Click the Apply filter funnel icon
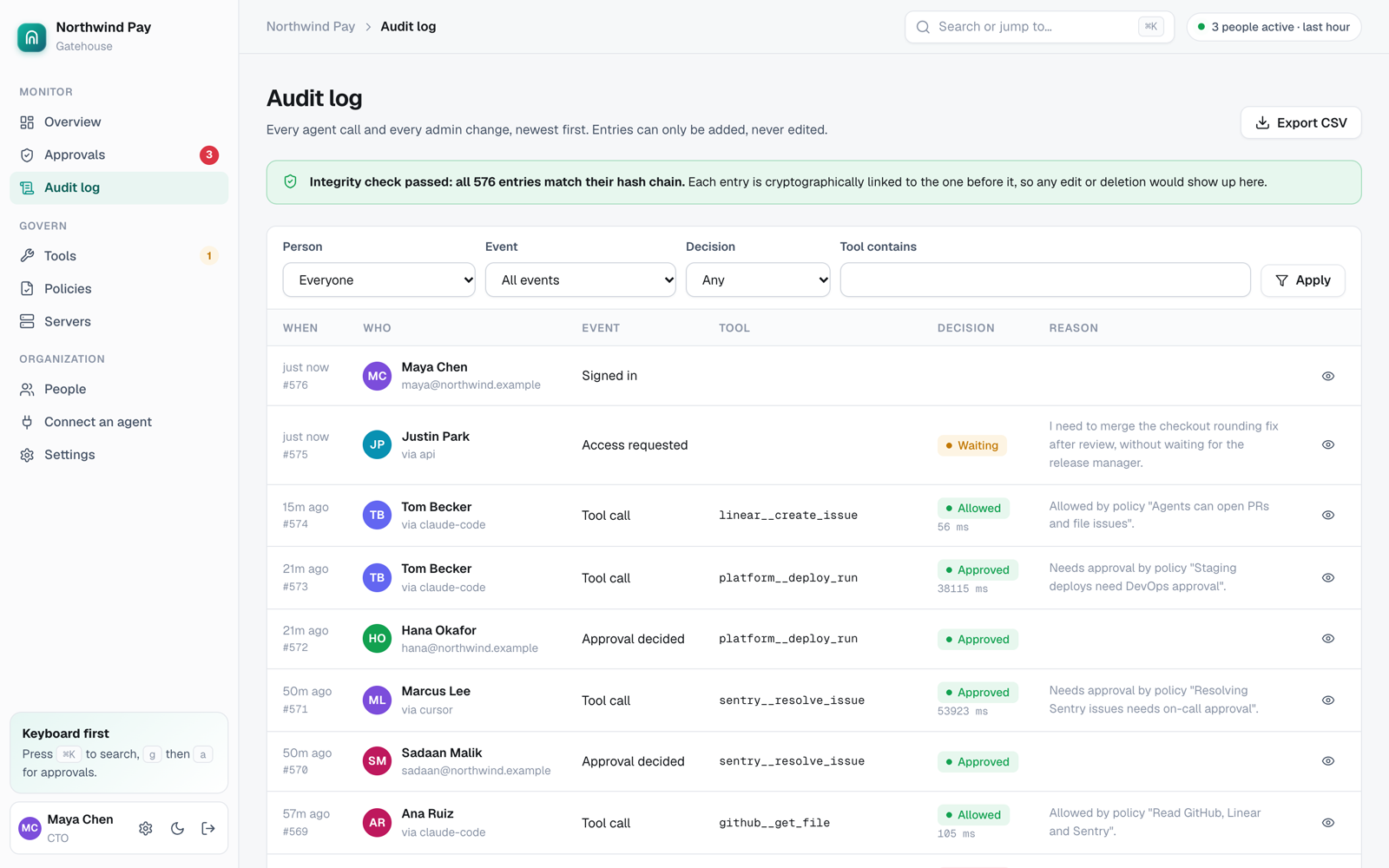1389x868 pixels. (x=1281, y=280)
